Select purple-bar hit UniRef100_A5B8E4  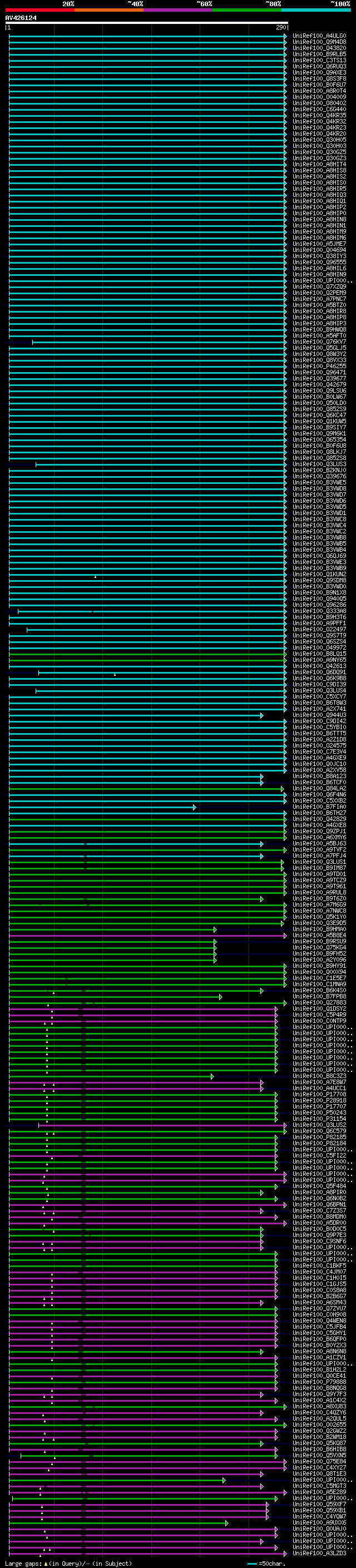click(x=319, y=936)
